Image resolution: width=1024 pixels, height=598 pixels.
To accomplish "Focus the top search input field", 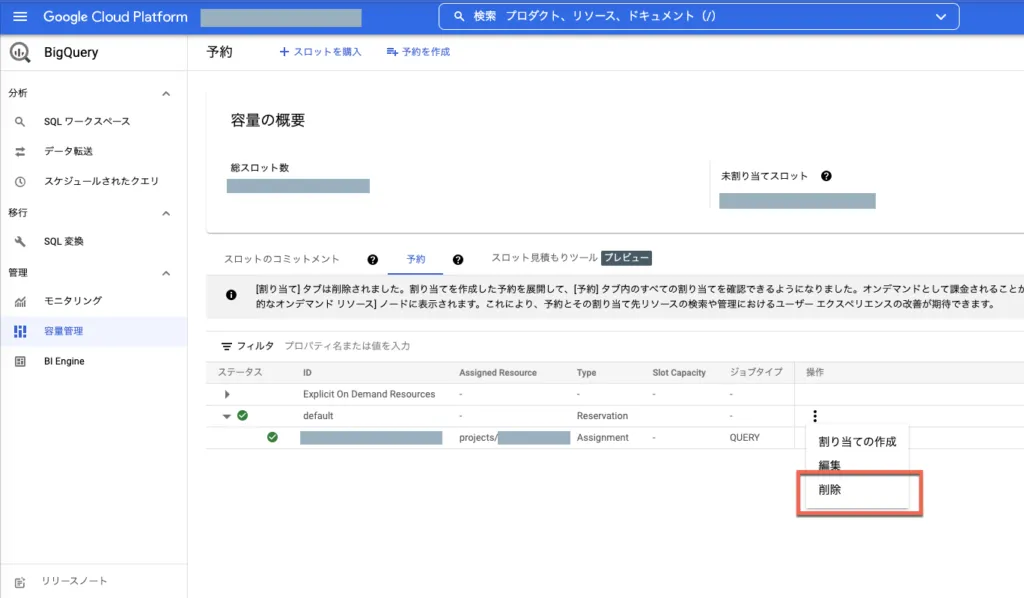I will point(698,16).
